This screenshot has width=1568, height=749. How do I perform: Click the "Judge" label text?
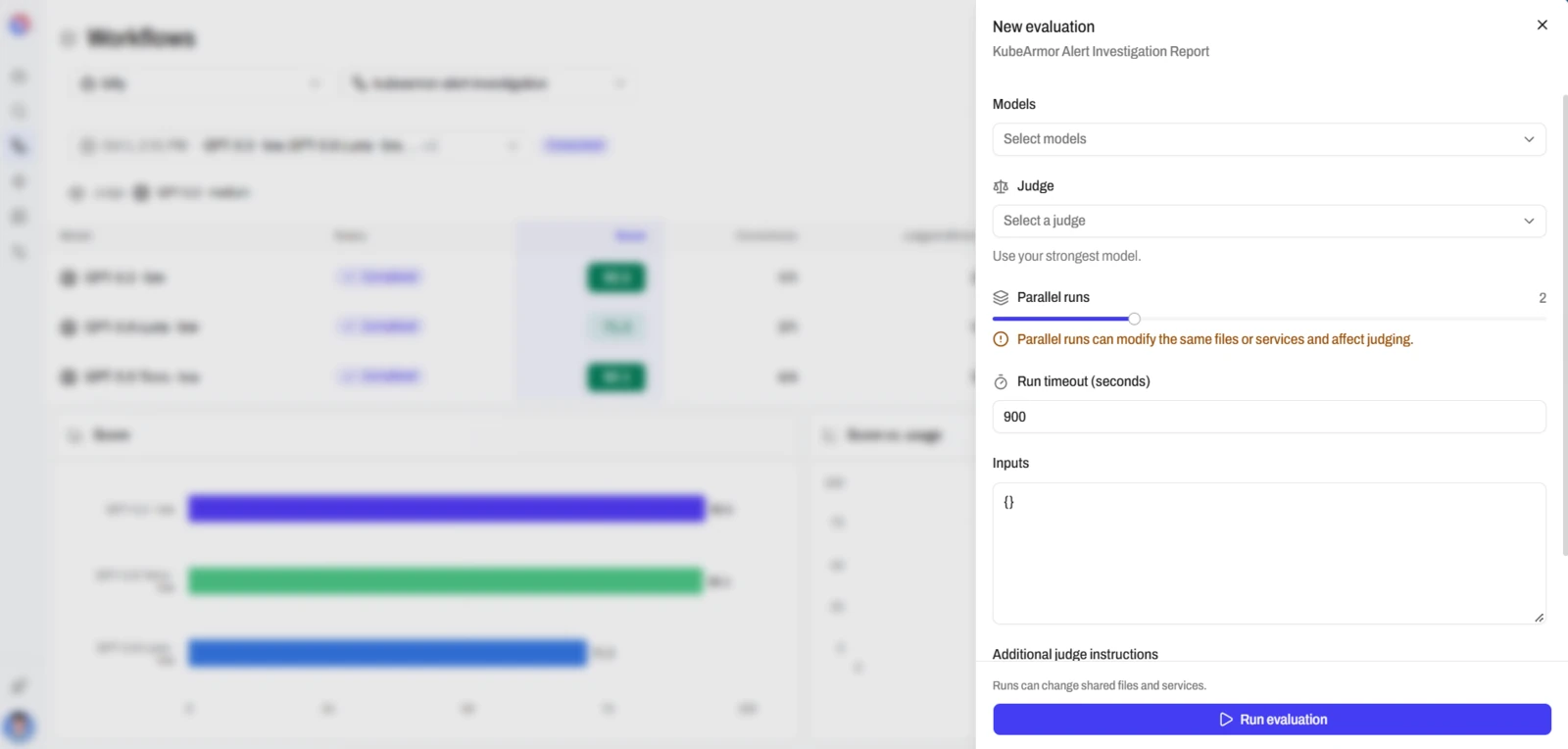(x=1036, y=186)
